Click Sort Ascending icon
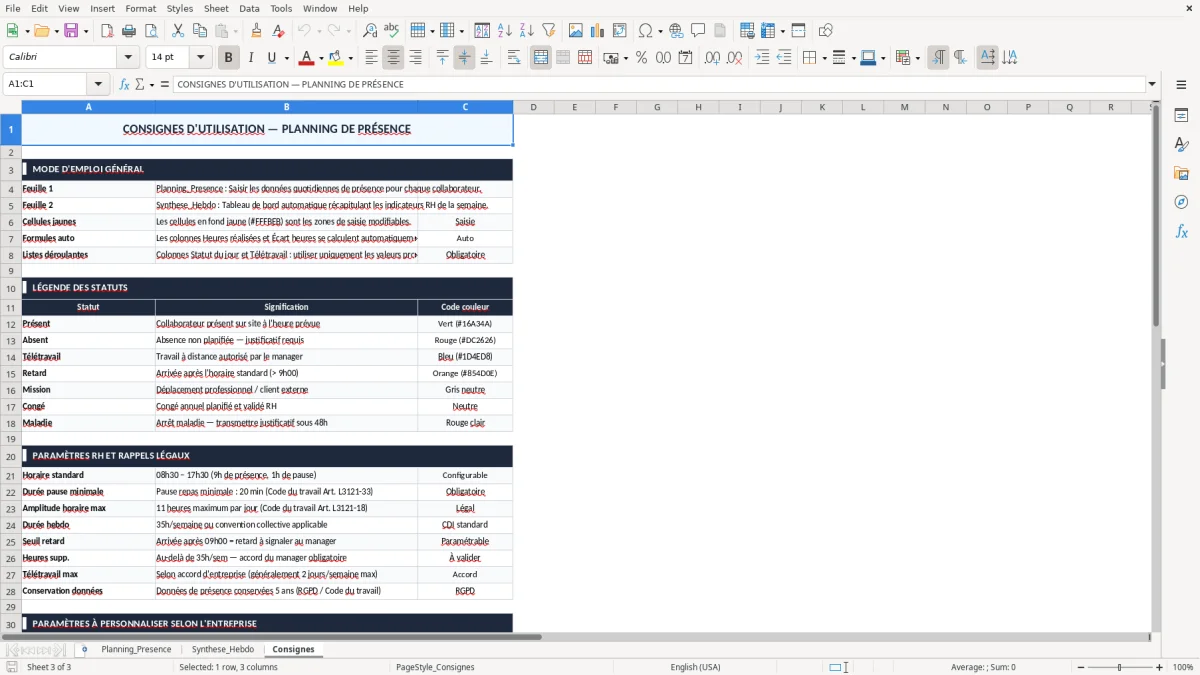This screenshot has width=1200, height=675. pyautogui.click(x=505, y=31)
